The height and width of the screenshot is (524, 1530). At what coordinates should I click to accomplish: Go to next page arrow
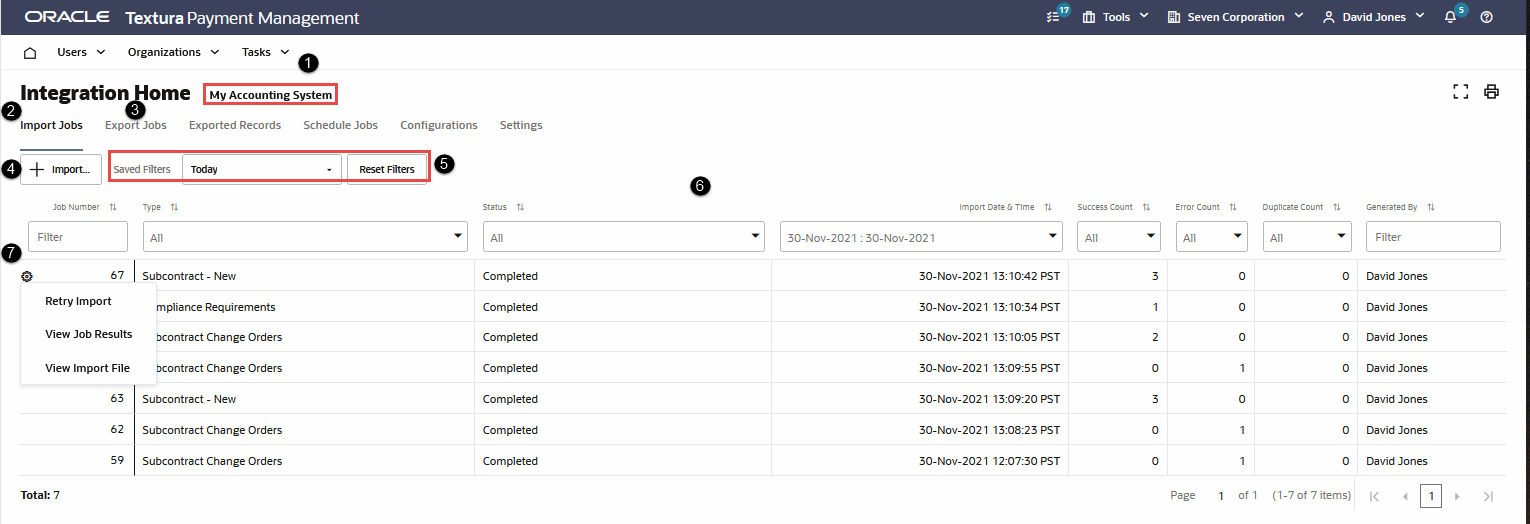1457,496
